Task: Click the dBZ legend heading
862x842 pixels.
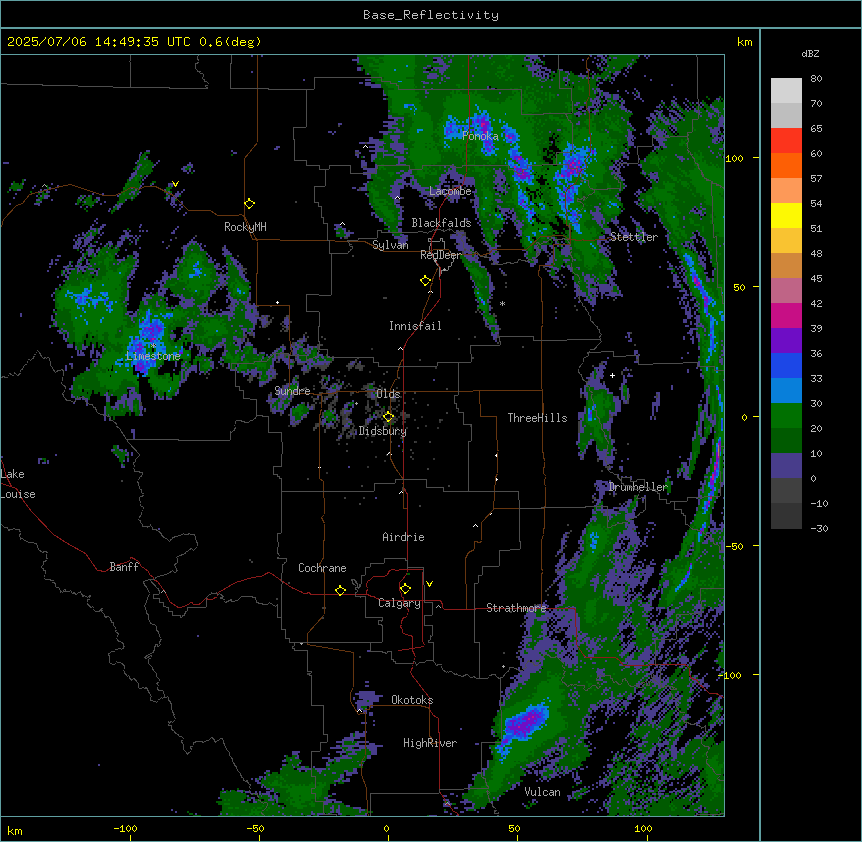Action: [810, 53]
